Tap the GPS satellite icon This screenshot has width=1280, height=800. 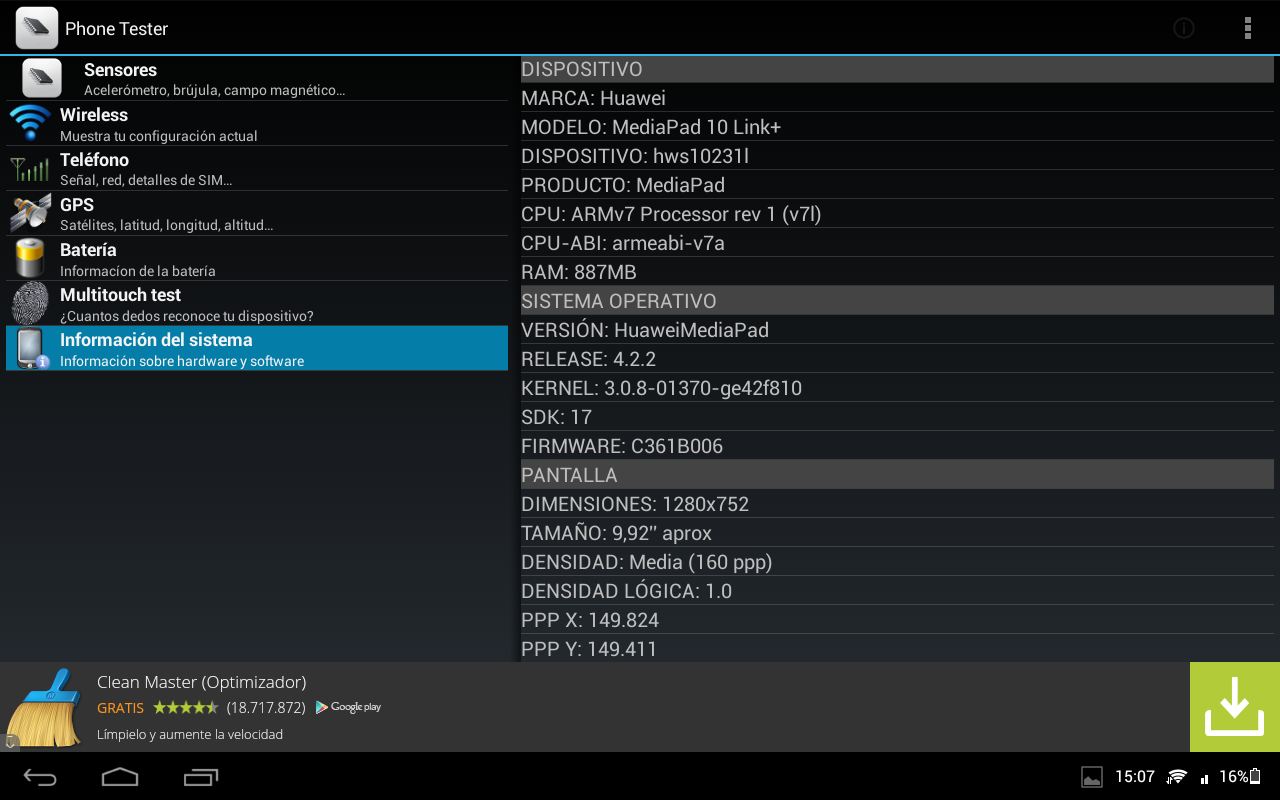(x=30, y=213)
